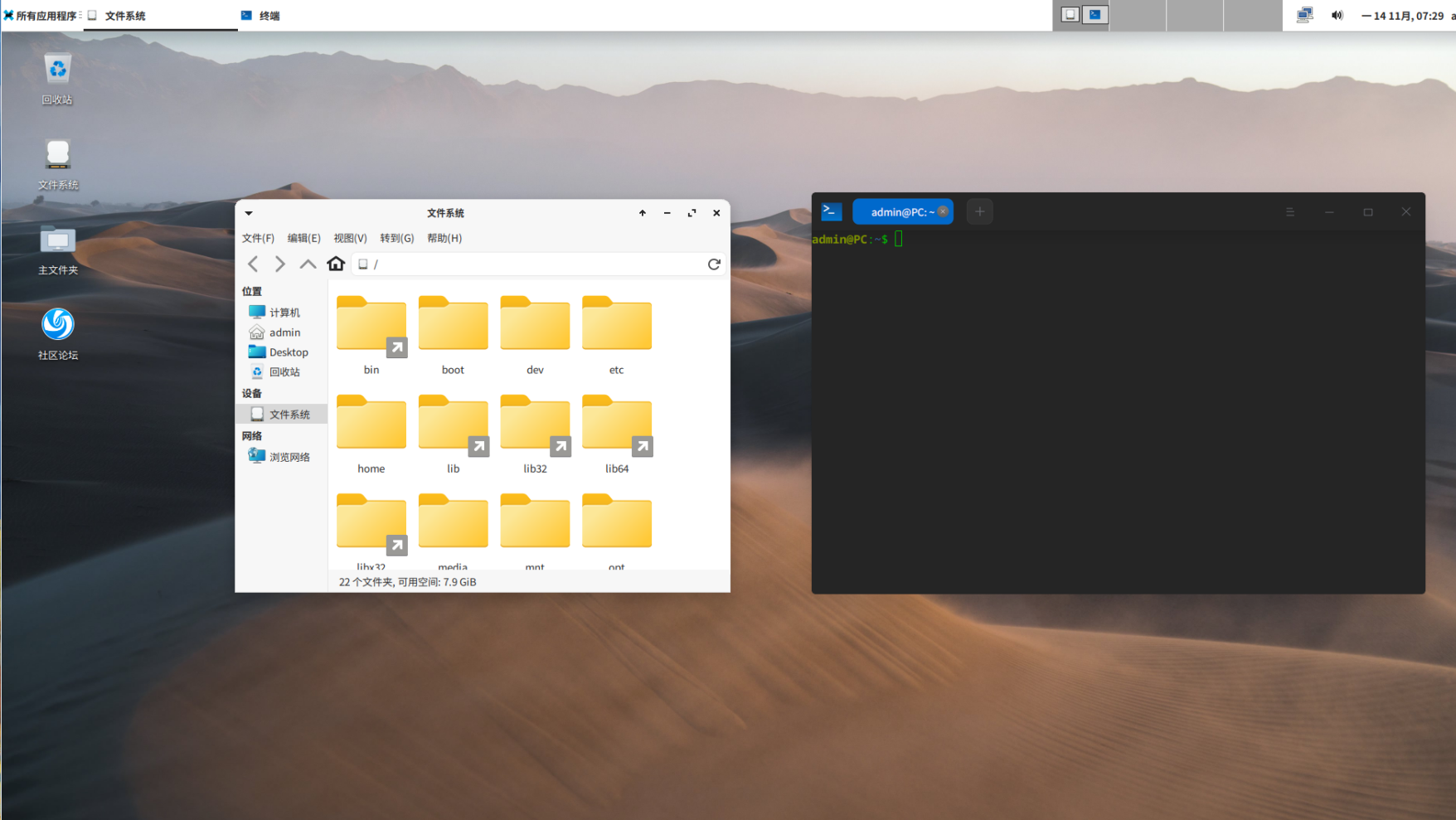Screen dimensions: 1456x820
Task: Open the terminal hamburger menu
Action: 1289,212
